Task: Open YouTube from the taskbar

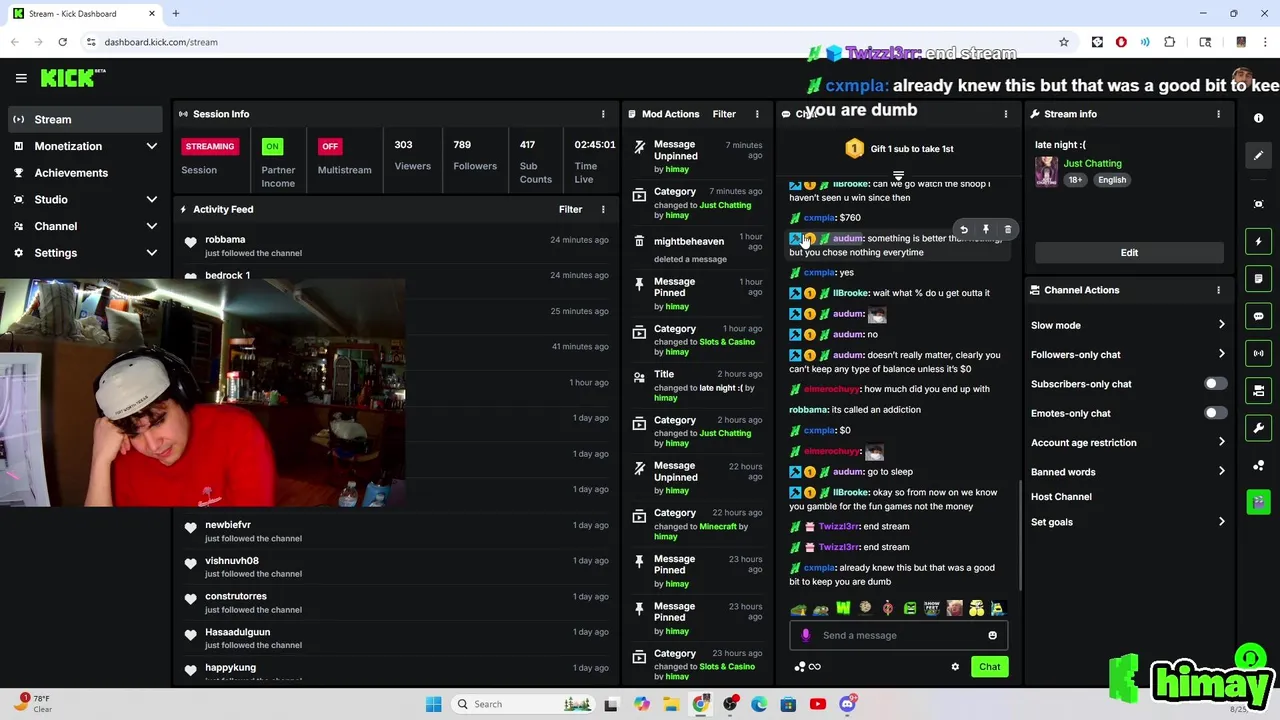Action: pyautogui.click(x=818, y=704)
